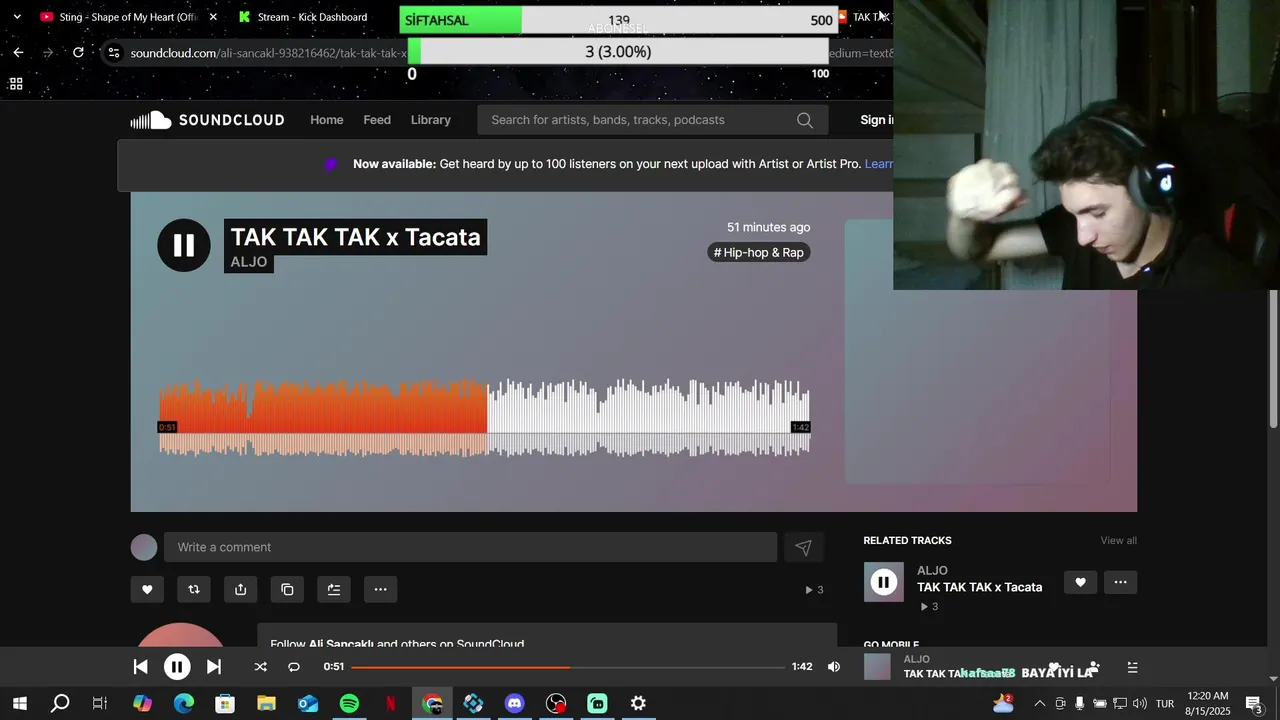Skip to next track in bottom player
Screen dimensions: 1280x720
(x=214, y=667)
